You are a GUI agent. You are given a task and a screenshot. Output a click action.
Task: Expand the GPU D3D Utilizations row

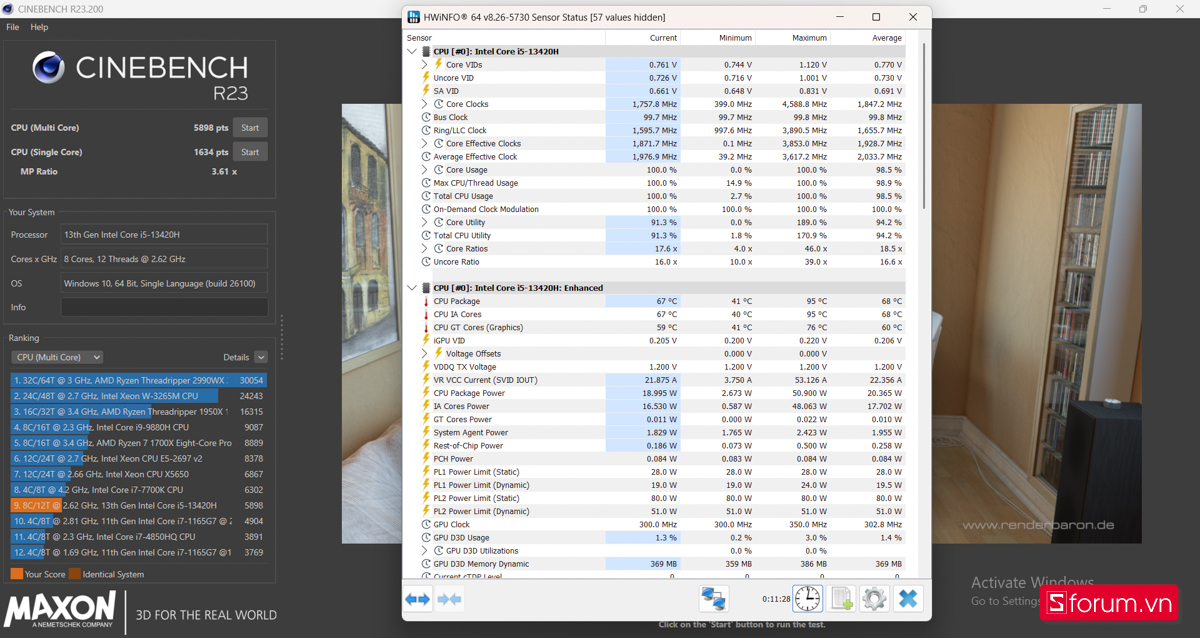coord(425,550)
